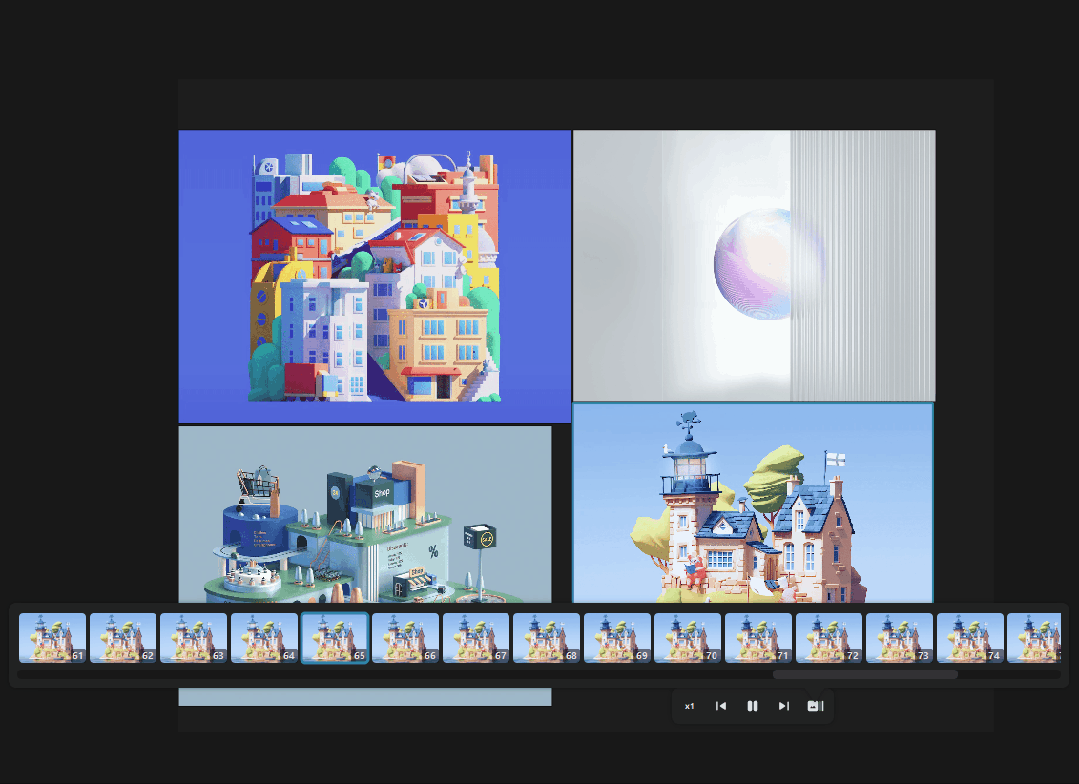This screenshot has height=784, width=1079.
Task: Pause the animation playback
Action: click(752, 706)
